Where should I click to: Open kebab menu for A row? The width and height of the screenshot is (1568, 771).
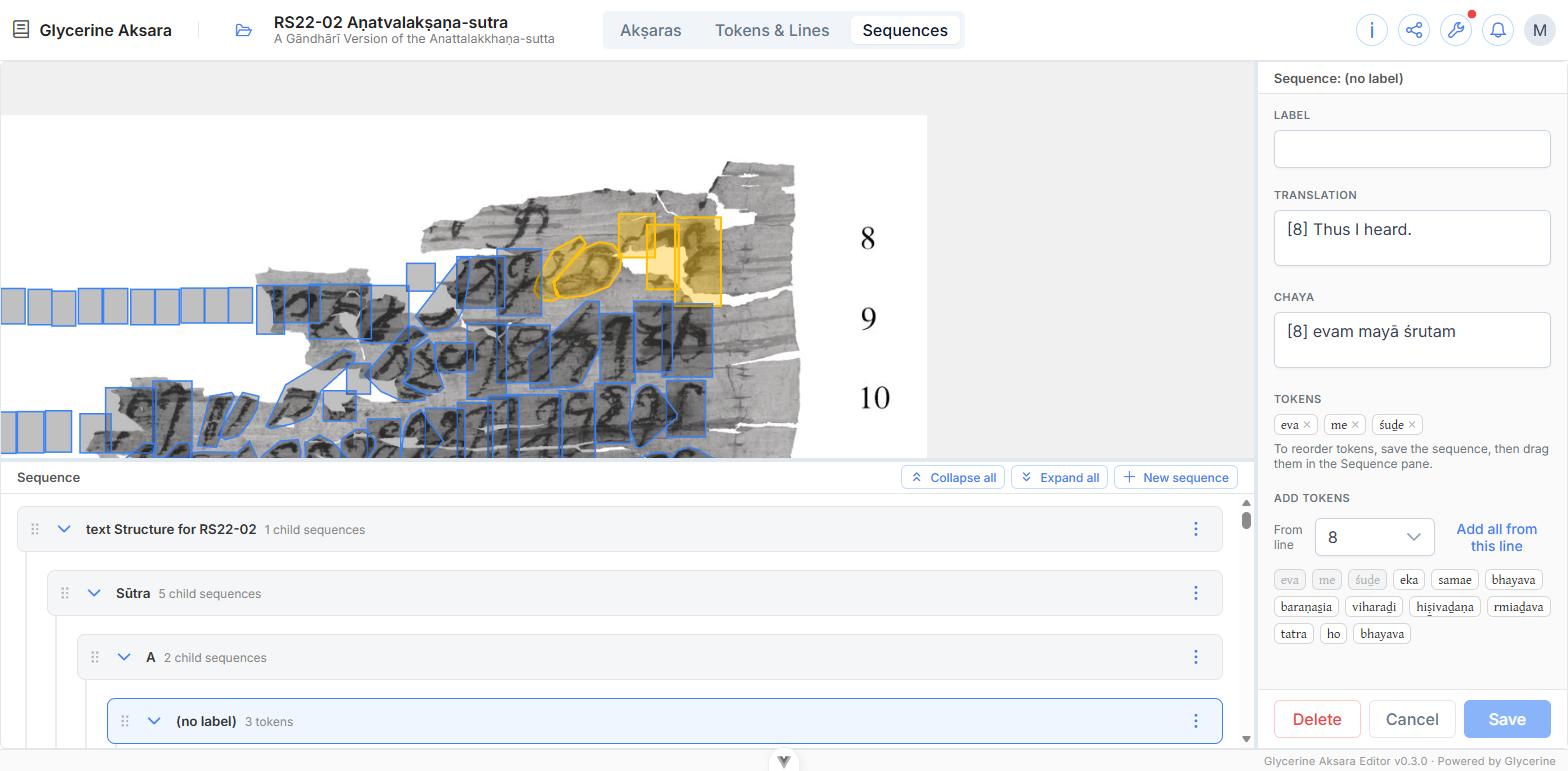[x=1195, y=657]
